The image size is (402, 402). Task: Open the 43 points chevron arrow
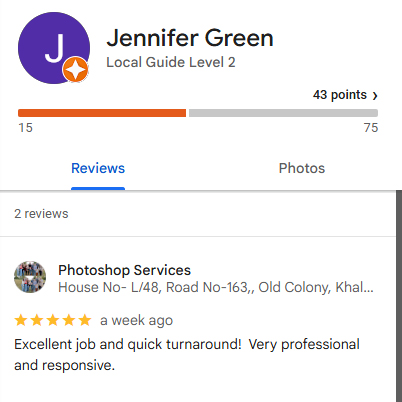coord(375,96)
